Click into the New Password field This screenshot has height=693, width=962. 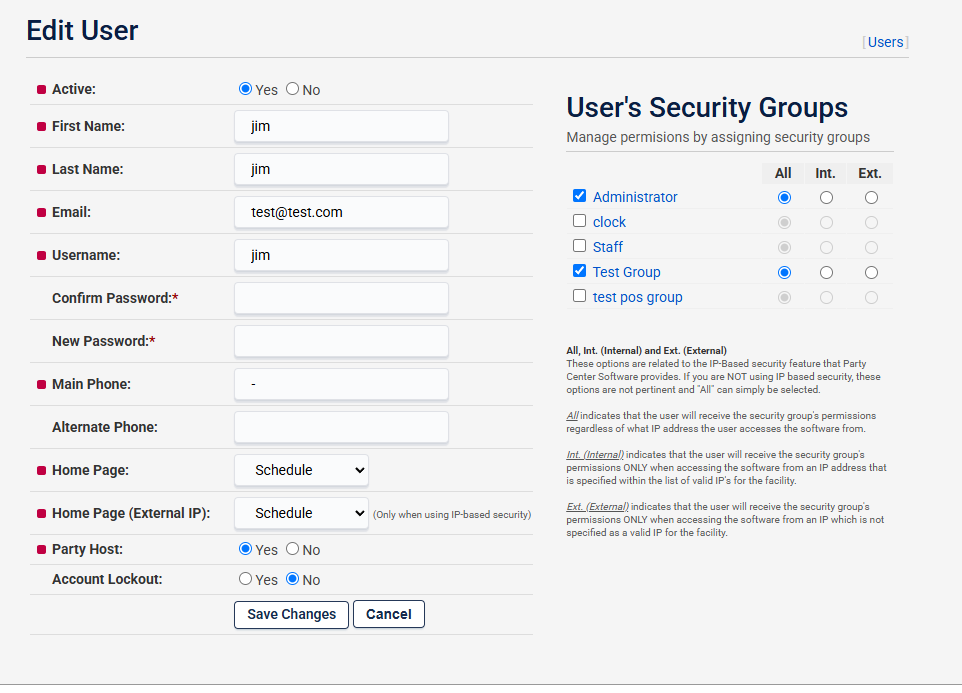coord(341,341)
